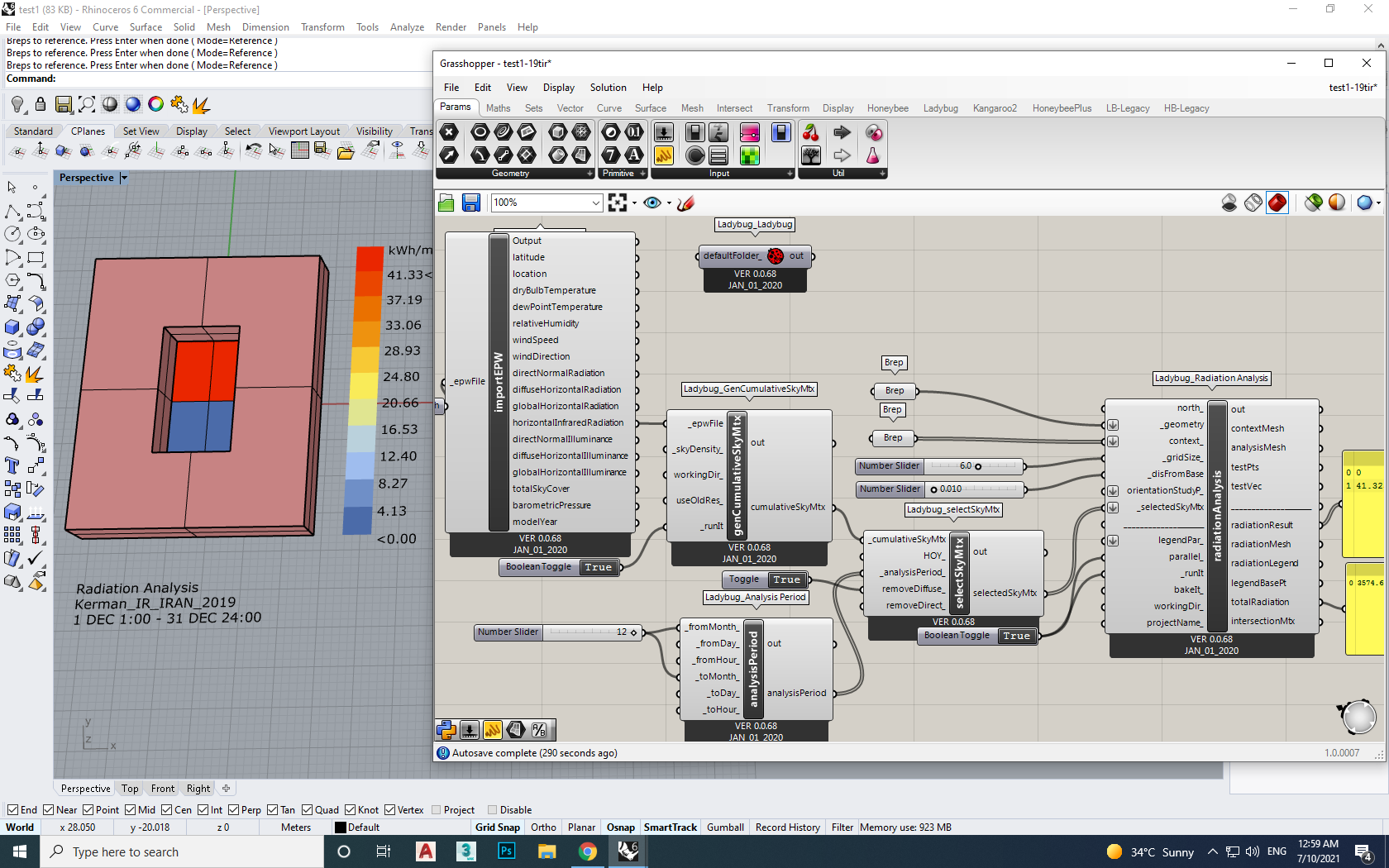This screenshot has width=1389, height=868.
Task: Switch to the Top viewport tab
Action: pyautogui.click(x=130, y=789)
